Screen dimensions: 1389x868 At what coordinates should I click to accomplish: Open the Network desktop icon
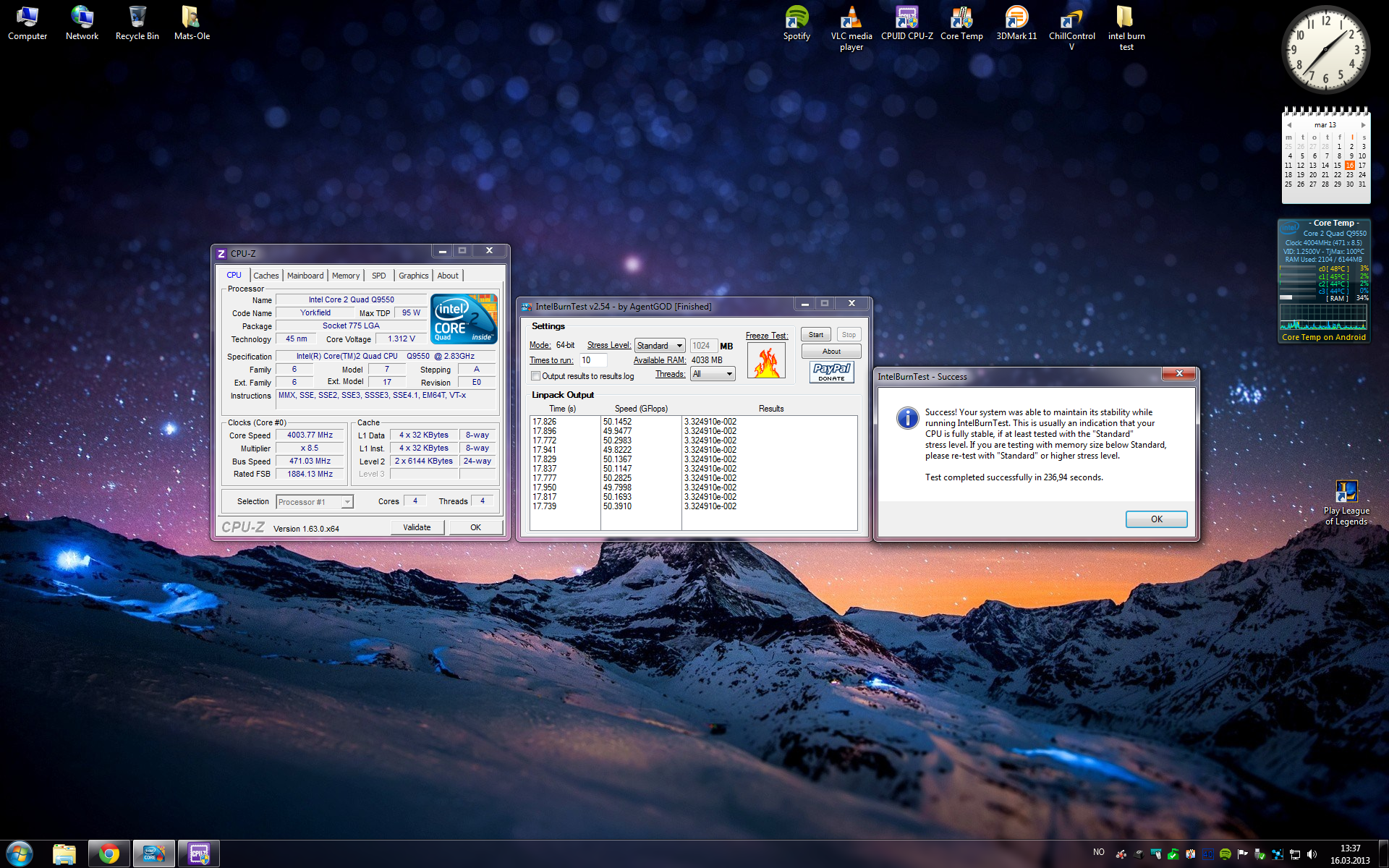(82, 23)
